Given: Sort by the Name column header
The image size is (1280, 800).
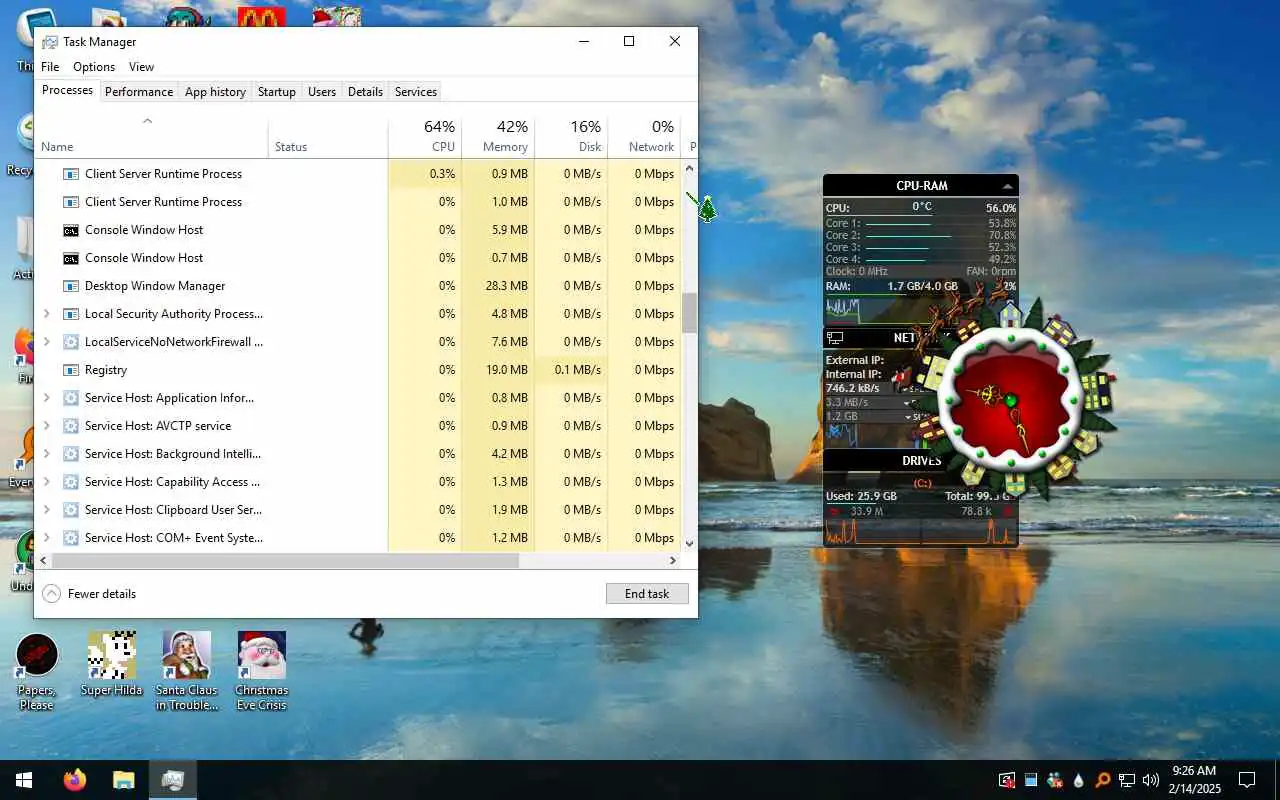Looking at the screenshot, I should 151,137.
